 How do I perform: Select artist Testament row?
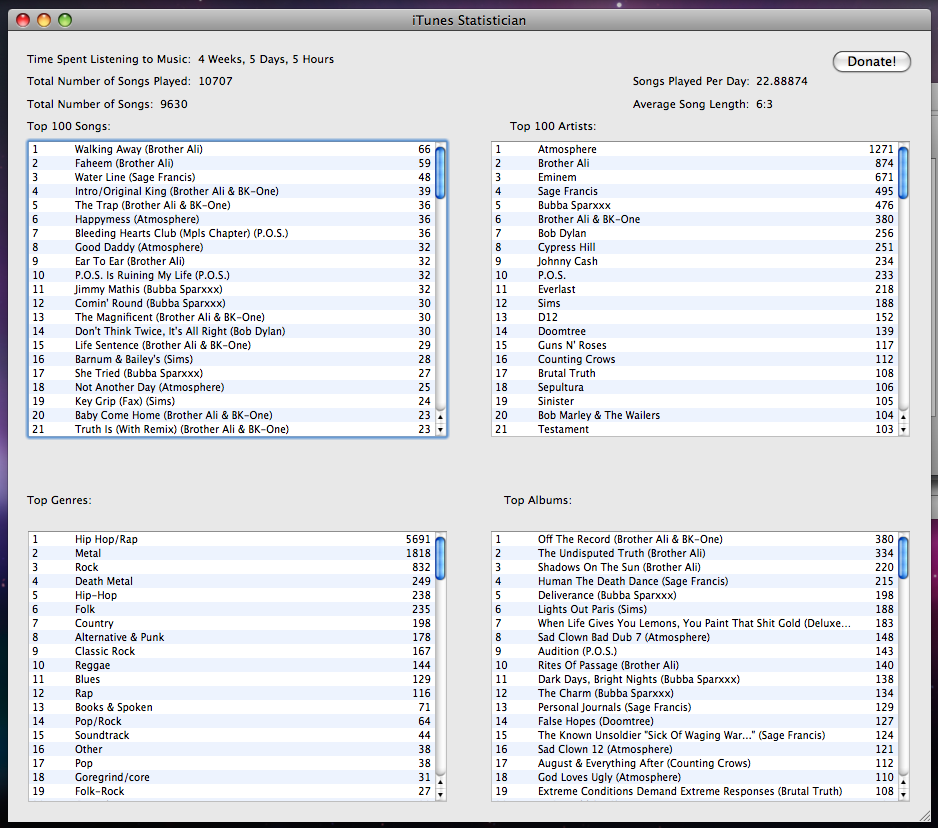695,429
